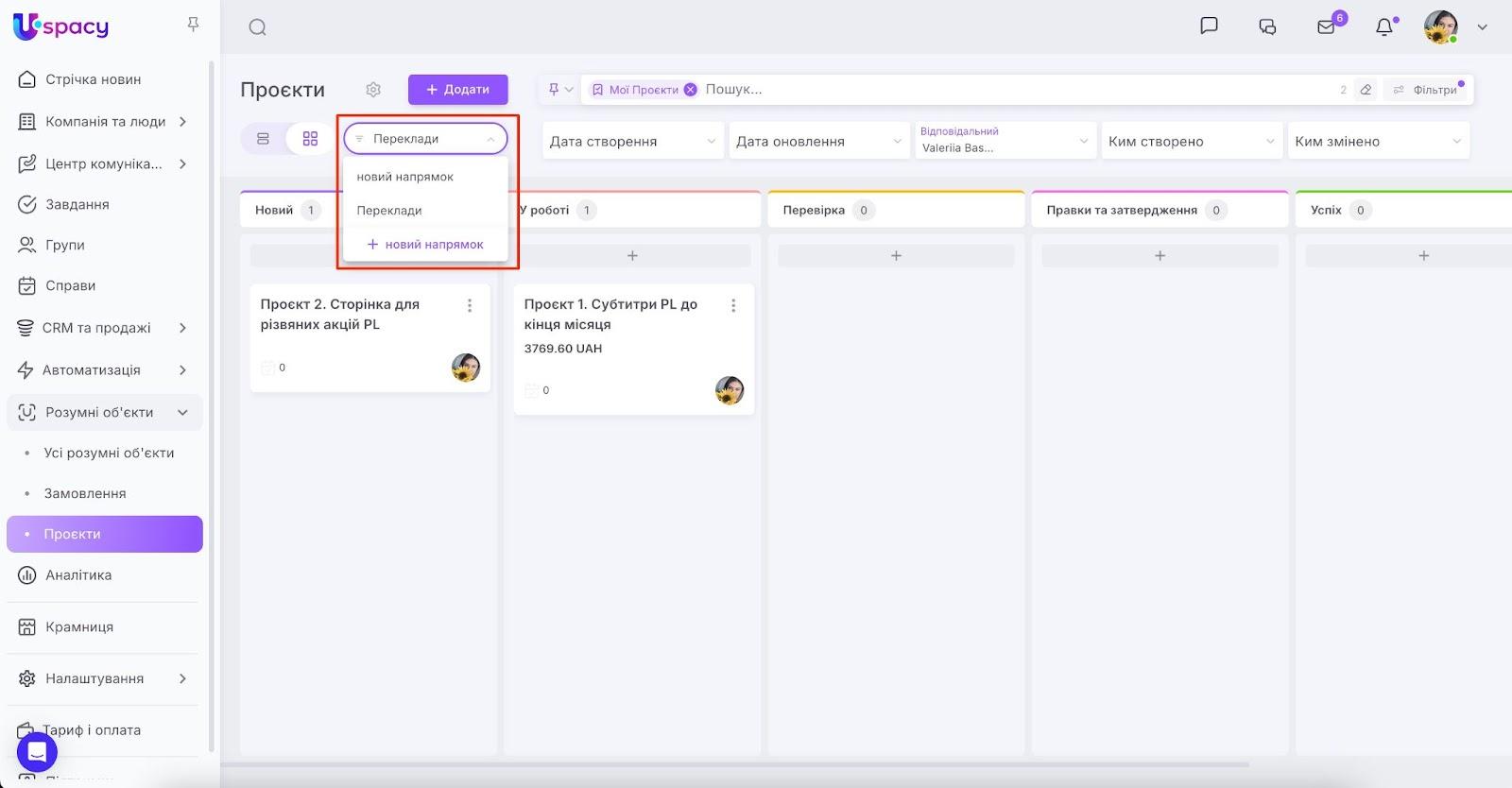
Task: Collapse Розумні об'єкти section chevron
Action: coord(182,412)
